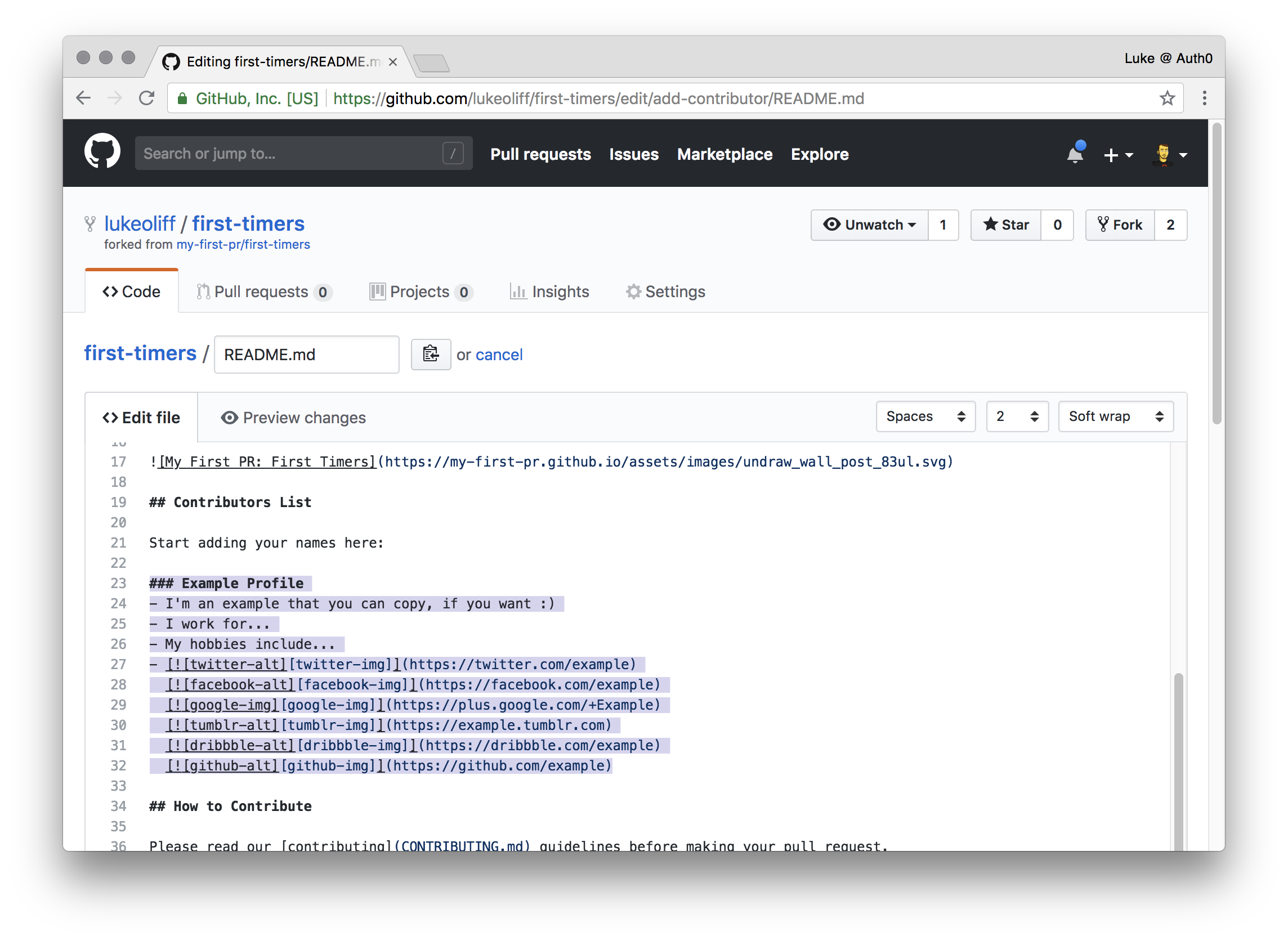Change the Spaces indent mode dropdown
Image resolution: width=1288 pixels, height=941 pixels.
[x=925, y=416]
